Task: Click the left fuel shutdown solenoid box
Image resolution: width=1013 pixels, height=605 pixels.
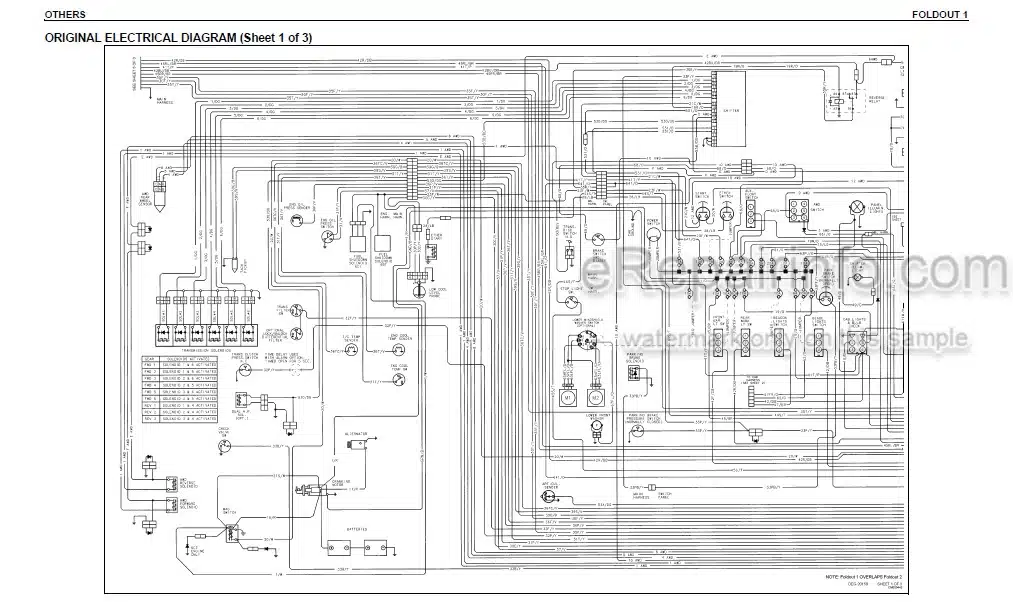Action: [x=358, y=242]
